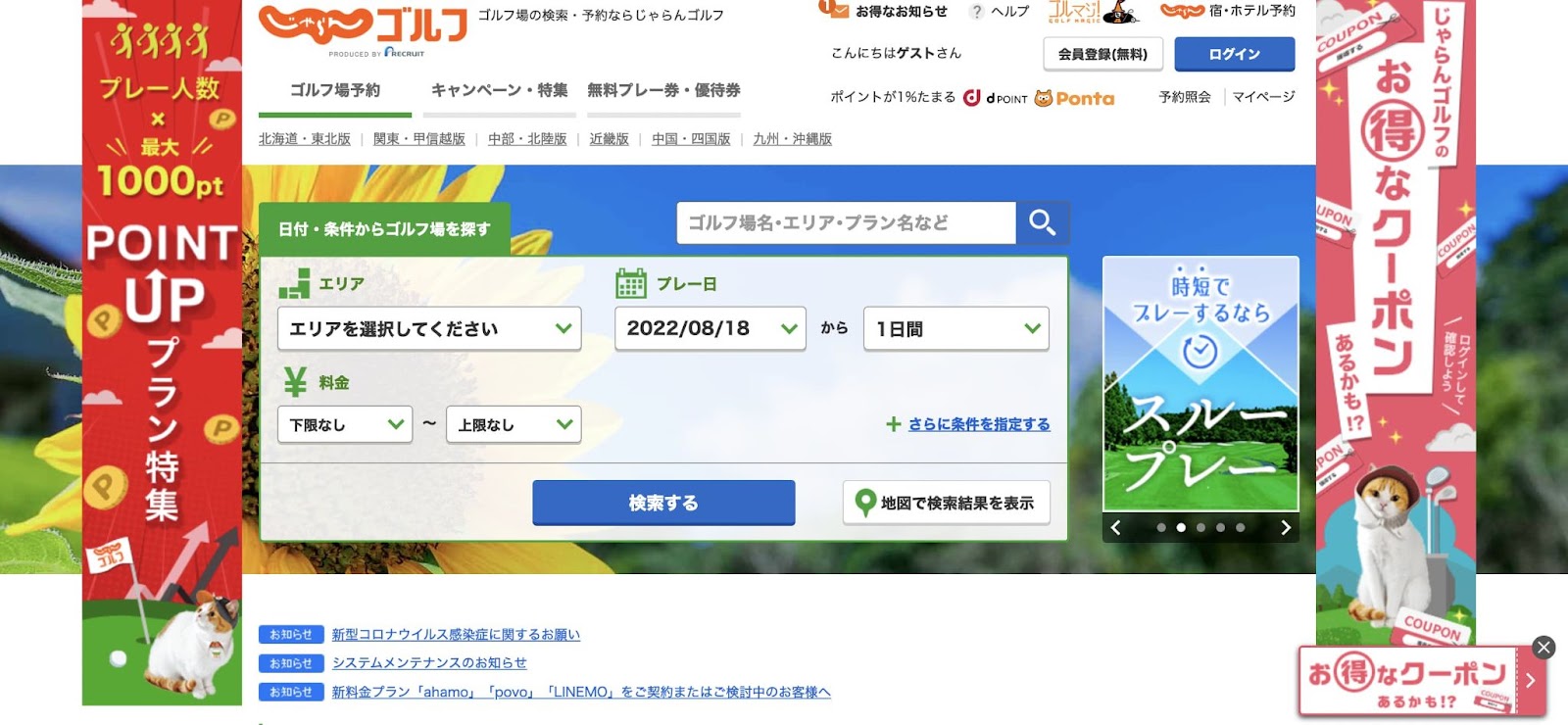The height and width of the screenshot is (725, 1568).
Task: Open the 上限なし price dropdown
Action: tap(514, 424)
